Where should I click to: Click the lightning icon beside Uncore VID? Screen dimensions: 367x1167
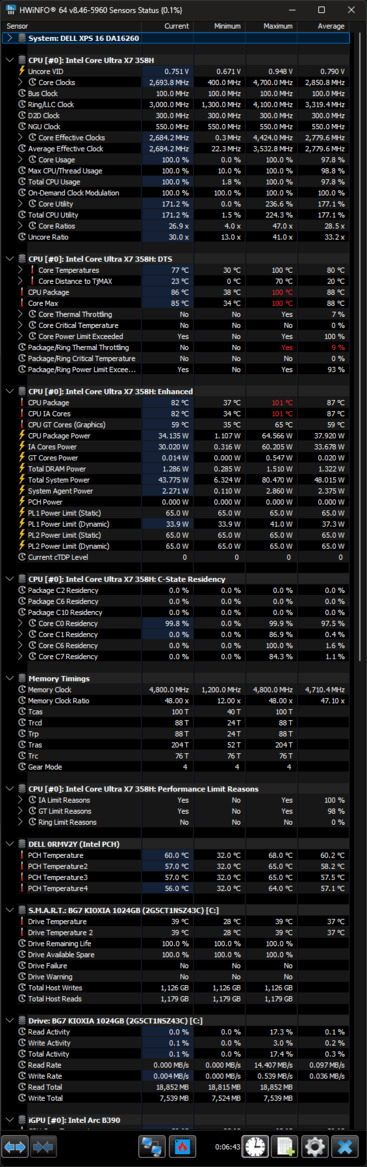point(22,70)
